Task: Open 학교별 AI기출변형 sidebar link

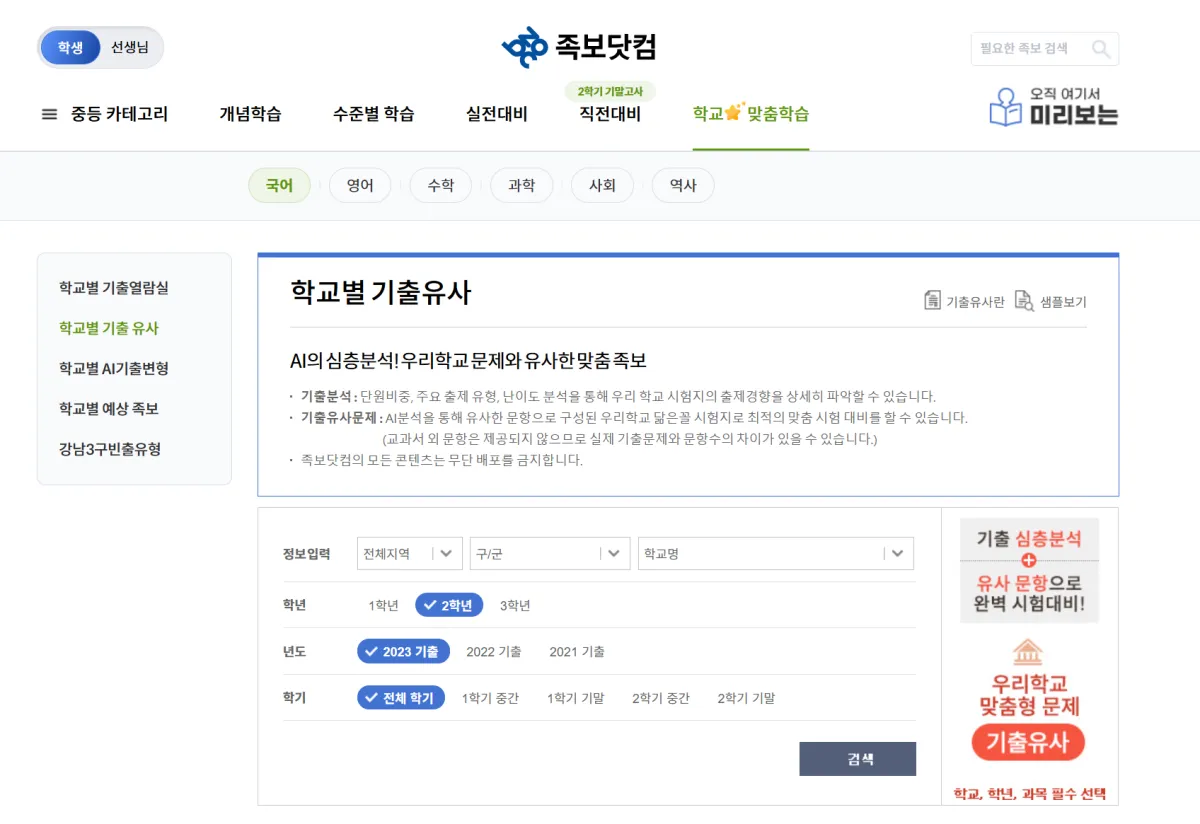Action: (x=114, y=368)
